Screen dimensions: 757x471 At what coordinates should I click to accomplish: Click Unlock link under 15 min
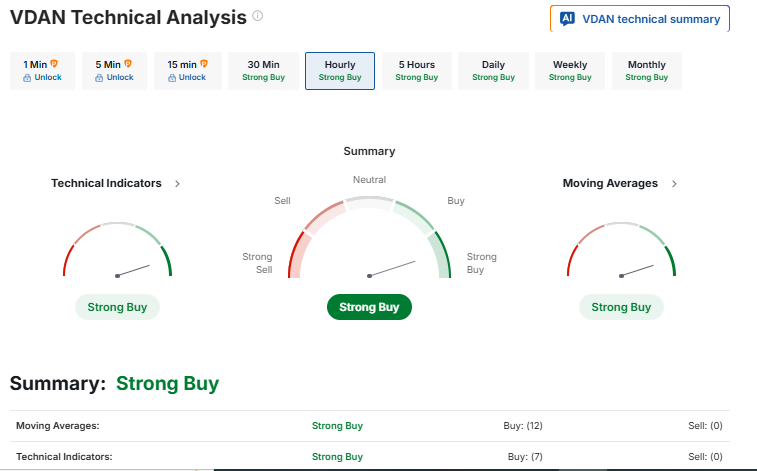point(192,77)
